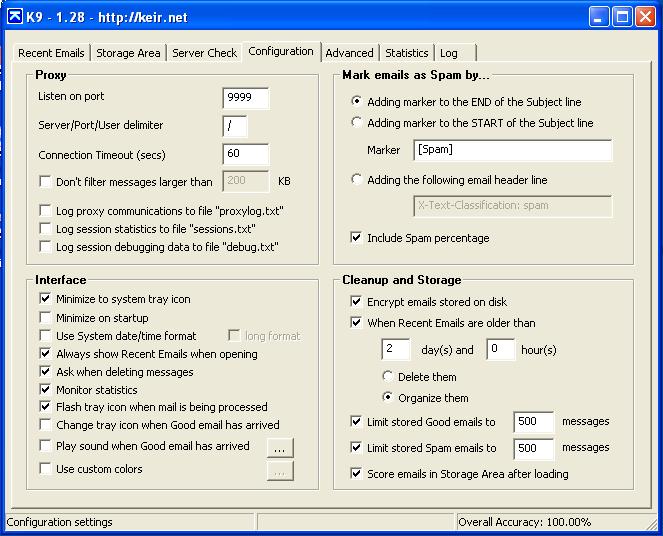Click the Listen on port field
Screen dimensions: 663x536
coord(245,98)
